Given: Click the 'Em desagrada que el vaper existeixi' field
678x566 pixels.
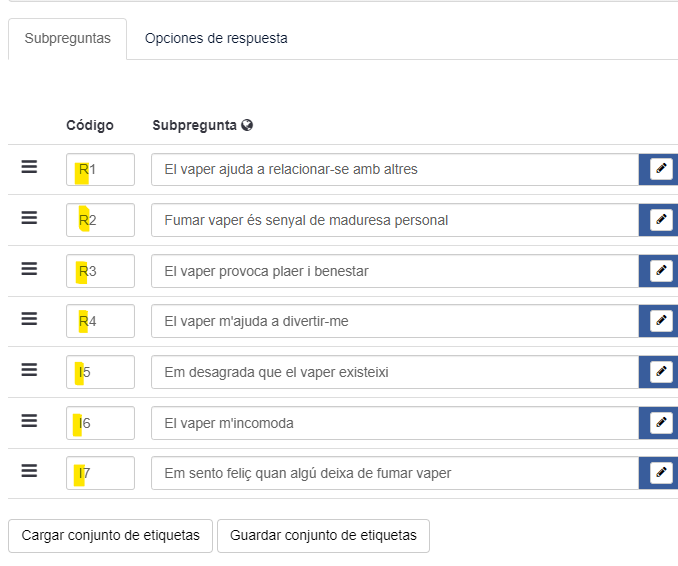Looking at the screenshot, I should coord(395,372).
